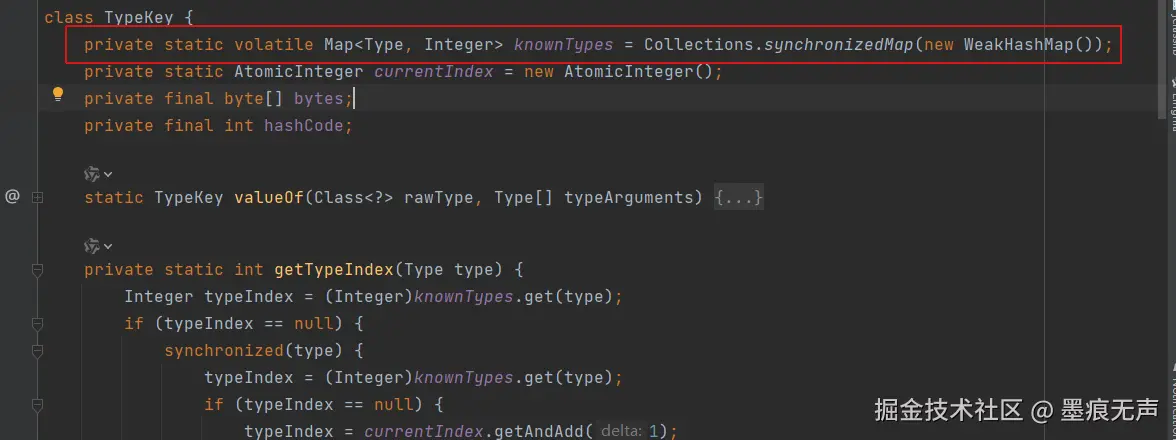Click the currentIndex reference before getAndAdd
This screenshot has width=1176, height=440.
click(x=423, y=432)
